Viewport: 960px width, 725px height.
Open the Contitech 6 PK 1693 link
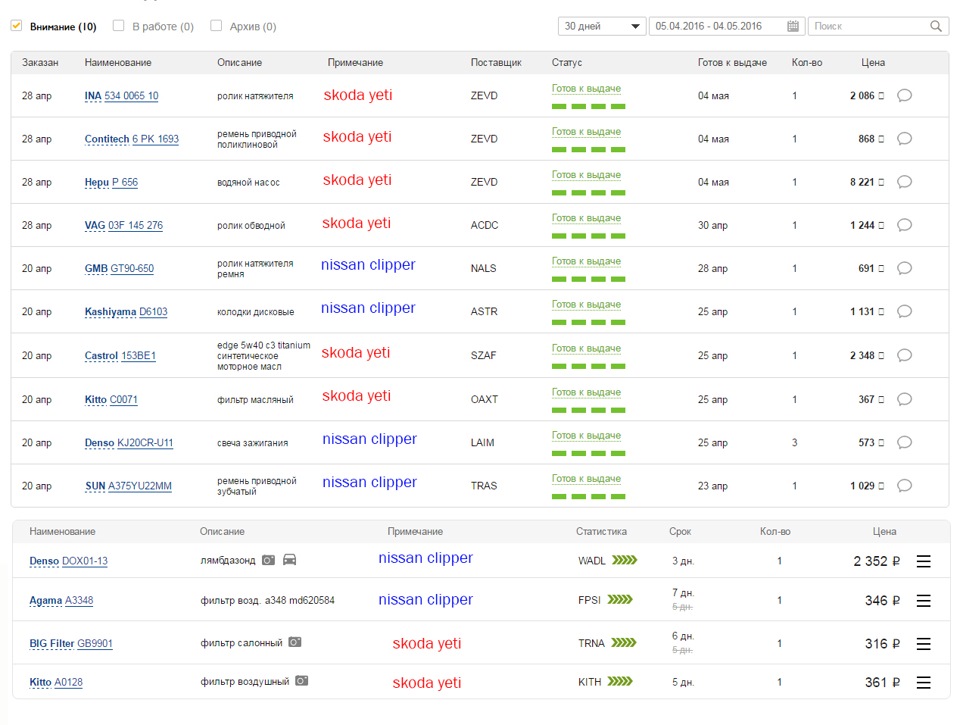click(131, 139)
